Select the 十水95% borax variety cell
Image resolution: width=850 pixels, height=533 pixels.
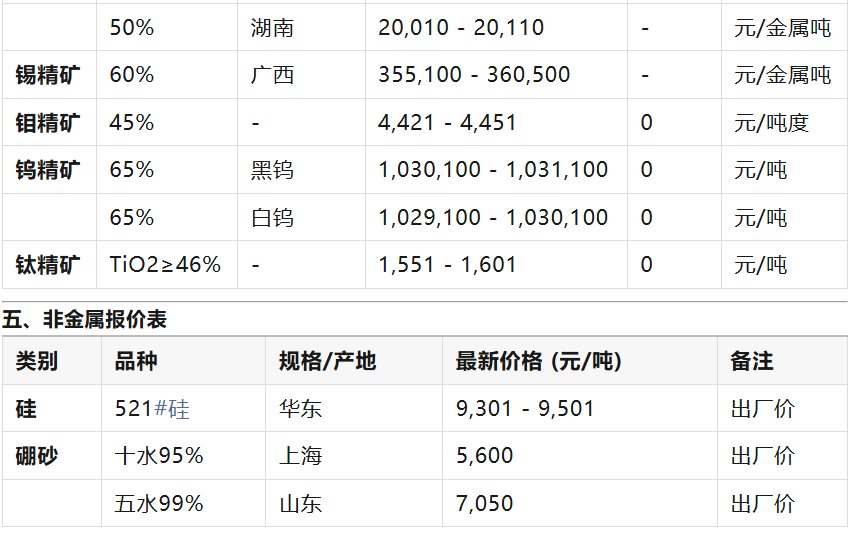click(159, 456)
